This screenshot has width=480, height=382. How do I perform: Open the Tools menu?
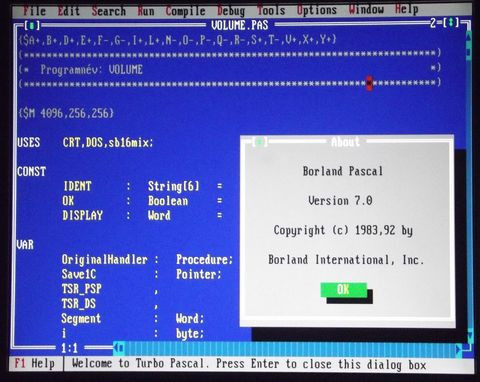(x=271, y=10)
